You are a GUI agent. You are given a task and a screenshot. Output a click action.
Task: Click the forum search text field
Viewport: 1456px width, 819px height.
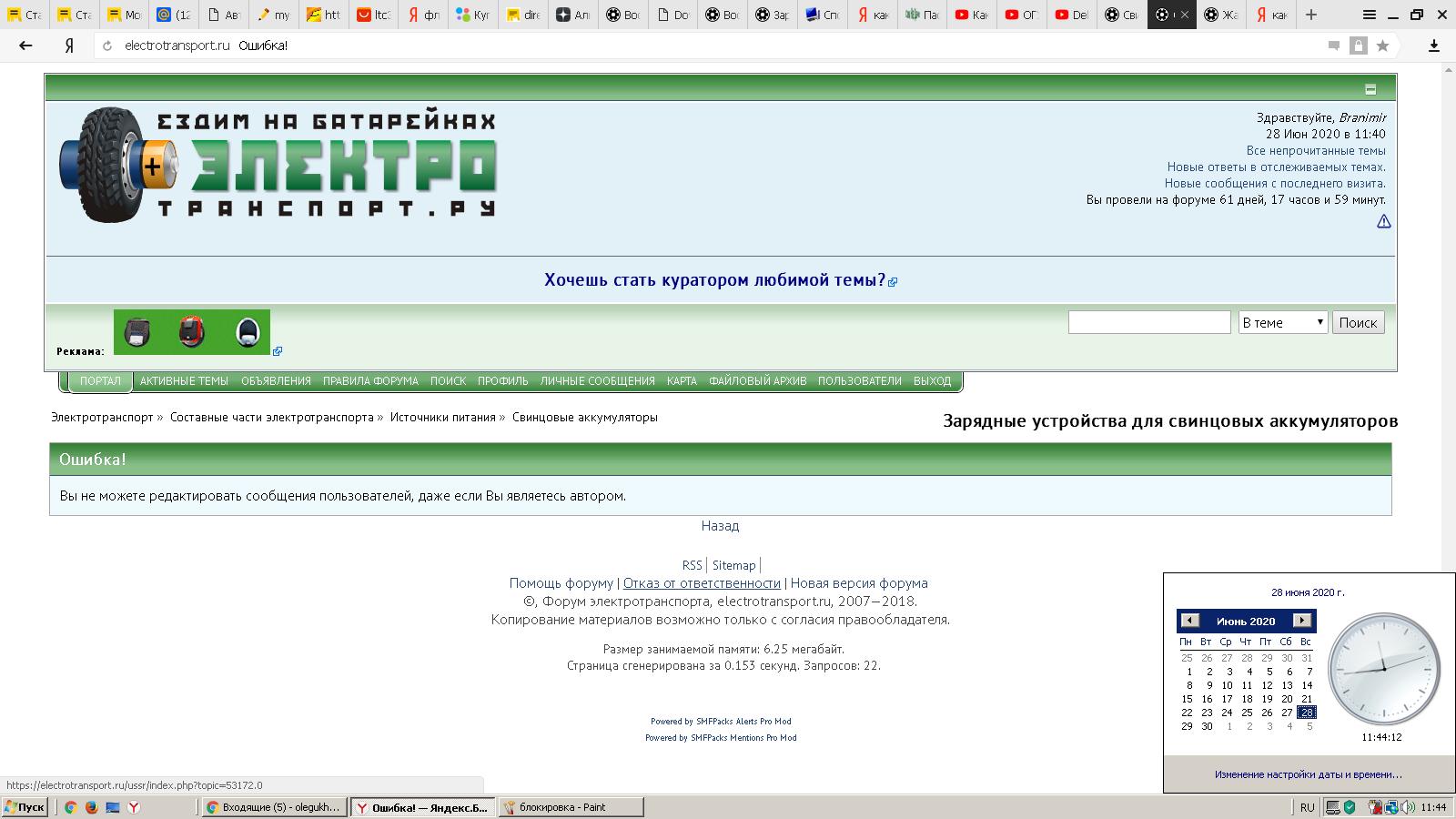[1148, 322]
